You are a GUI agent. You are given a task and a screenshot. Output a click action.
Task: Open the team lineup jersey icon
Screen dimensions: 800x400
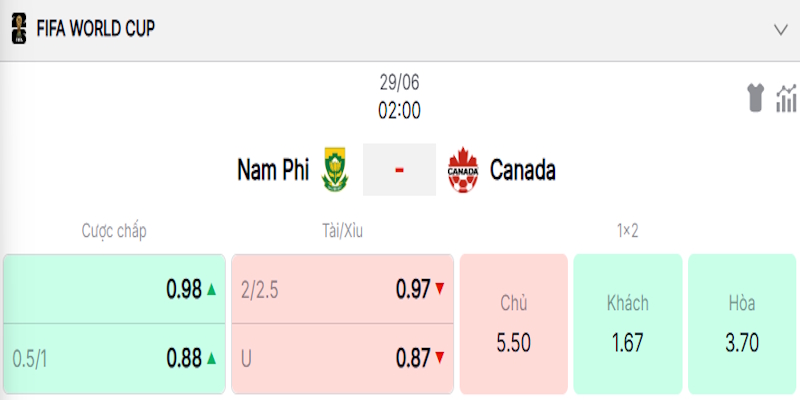(x=756, y=97)
